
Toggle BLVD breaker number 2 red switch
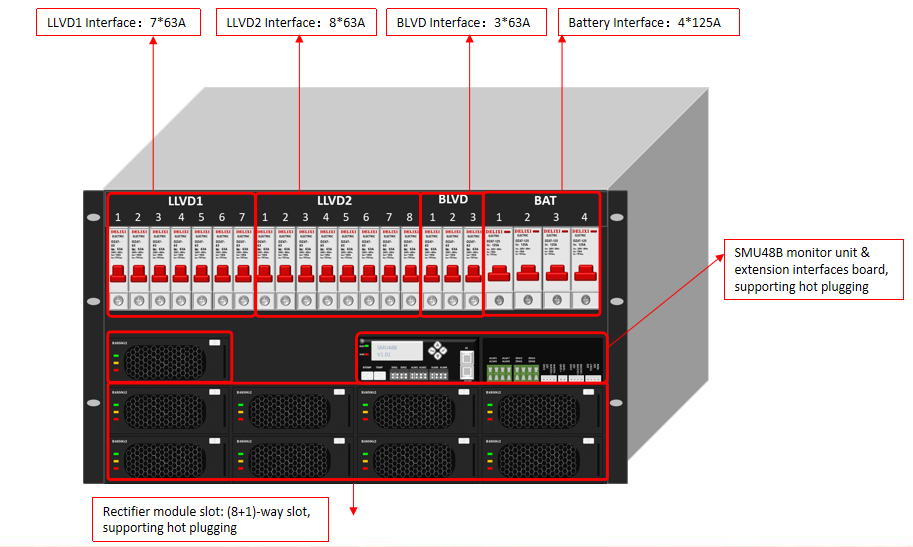(x=452, y=272)
